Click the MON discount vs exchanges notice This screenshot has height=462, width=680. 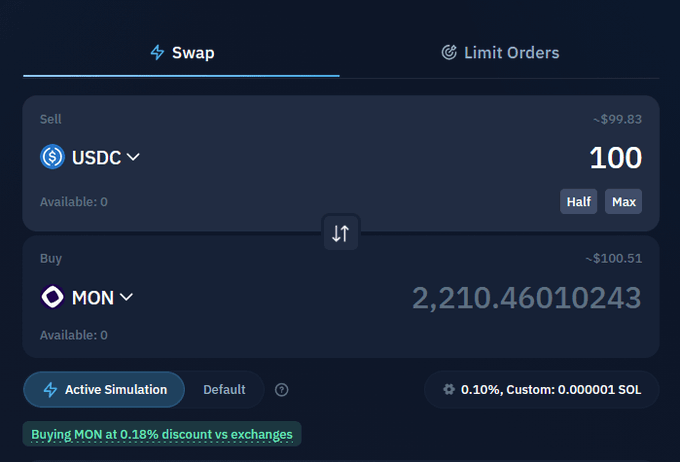coord(162,434)
